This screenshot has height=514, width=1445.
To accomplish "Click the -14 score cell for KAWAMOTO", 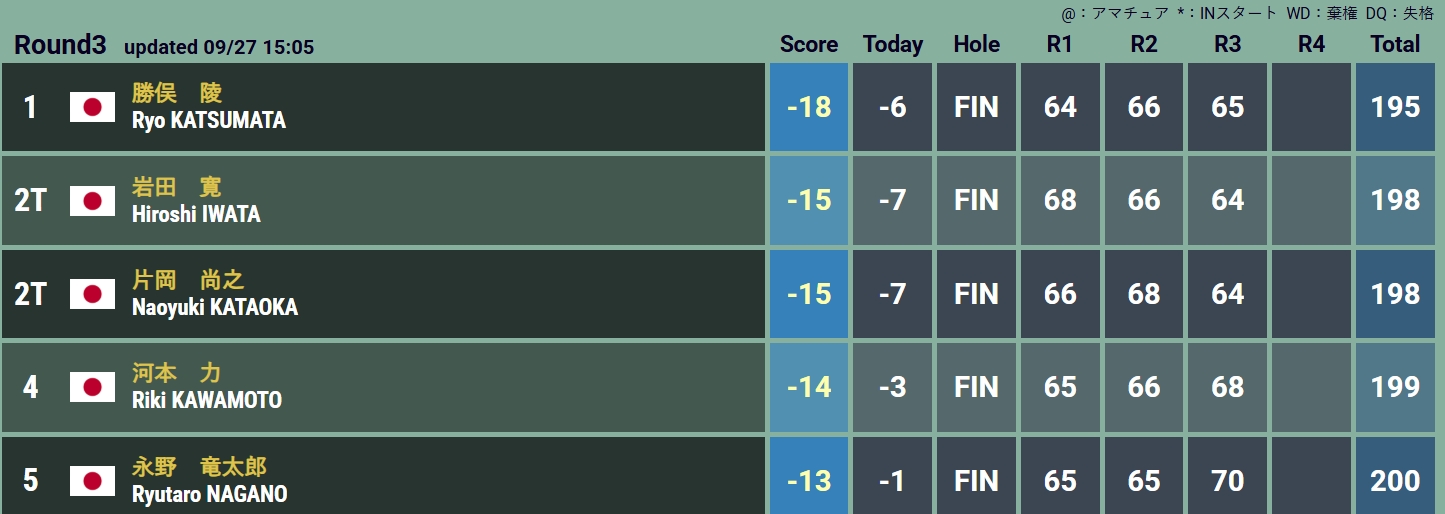I will pyautogui.click(x=809, y=387).
